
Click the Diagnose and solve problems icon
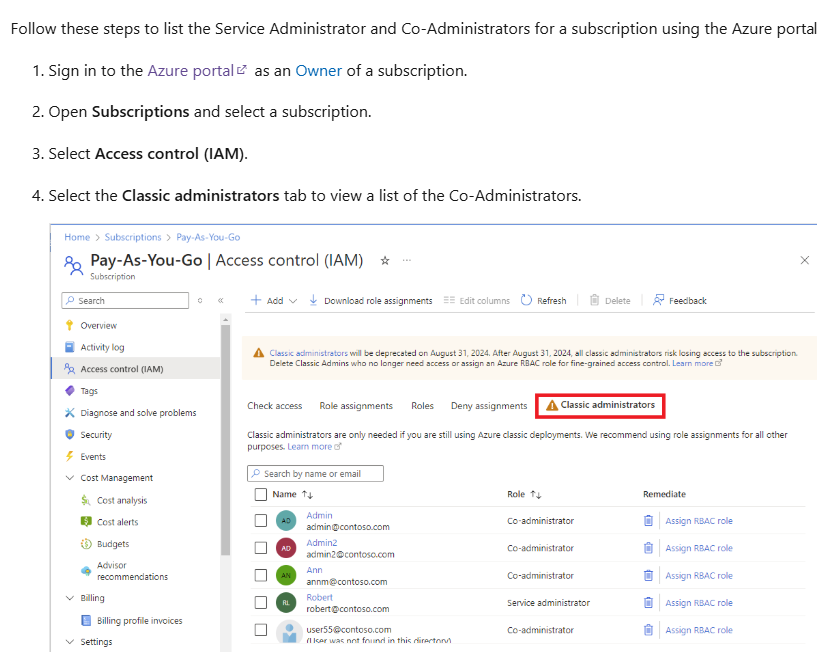[x=69, y=412]
